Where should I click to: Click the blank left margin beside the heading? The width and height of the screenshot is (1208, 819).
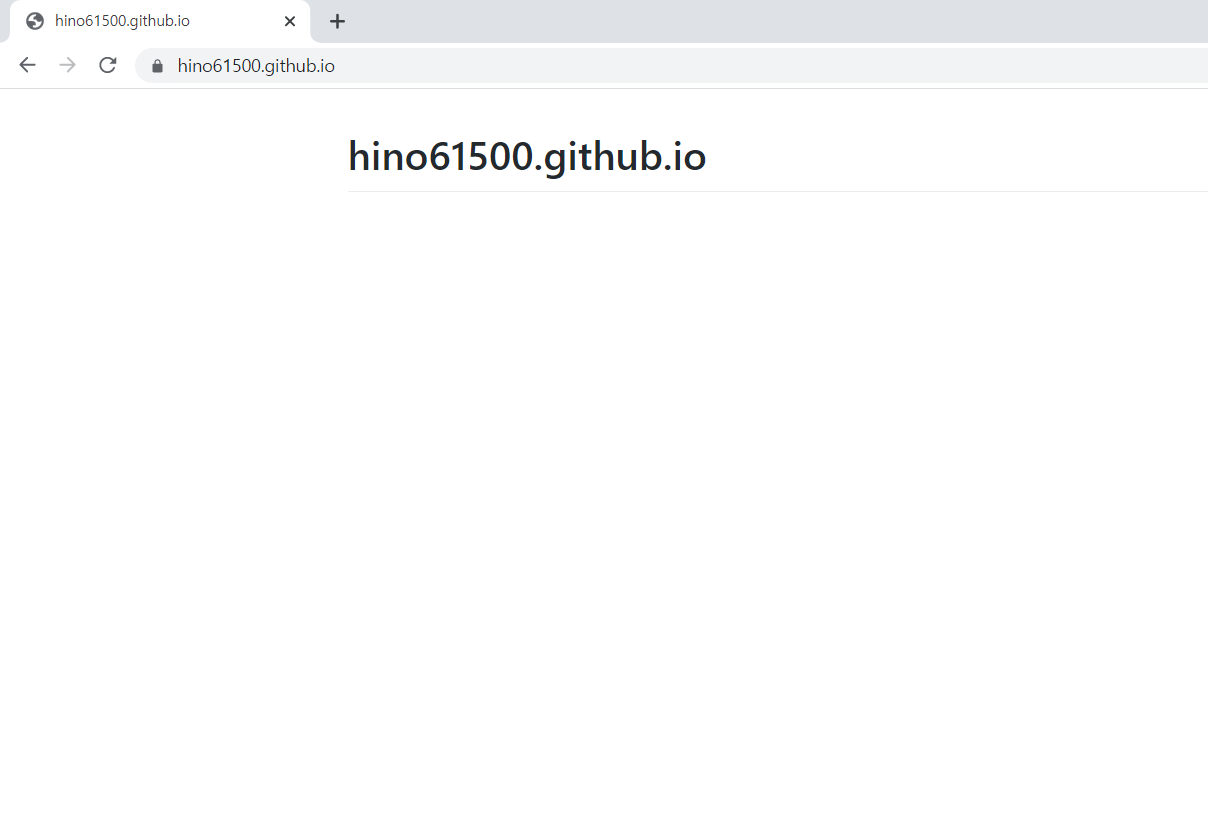pos(170,157)
